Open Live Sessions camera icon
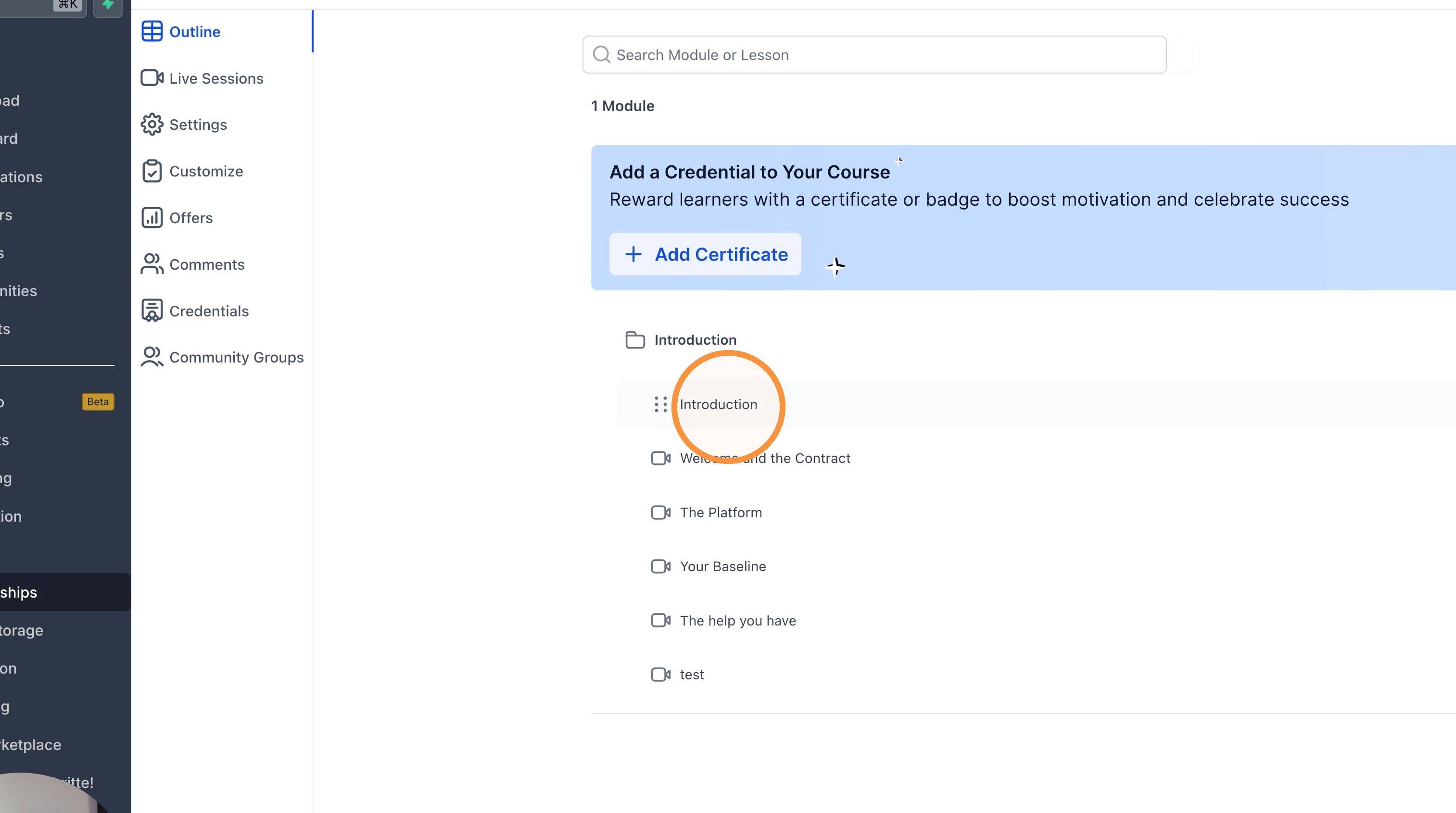Screen dimensions: 1456x813 (152, 78)
